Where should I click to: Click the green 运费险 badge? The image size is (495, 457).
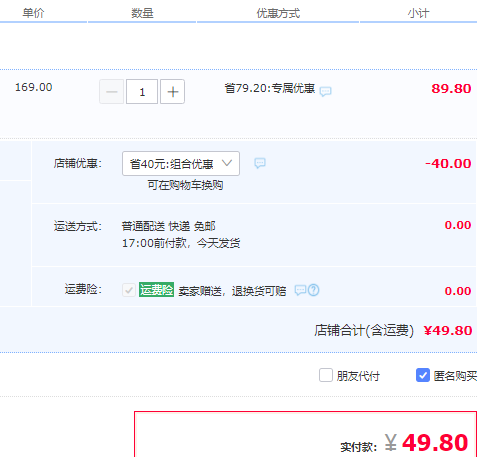click(156, 290)
